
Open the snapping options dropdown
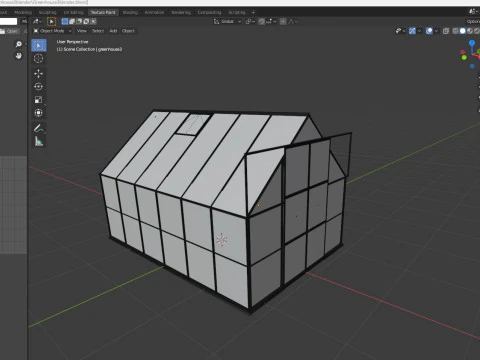click(271, 22)
